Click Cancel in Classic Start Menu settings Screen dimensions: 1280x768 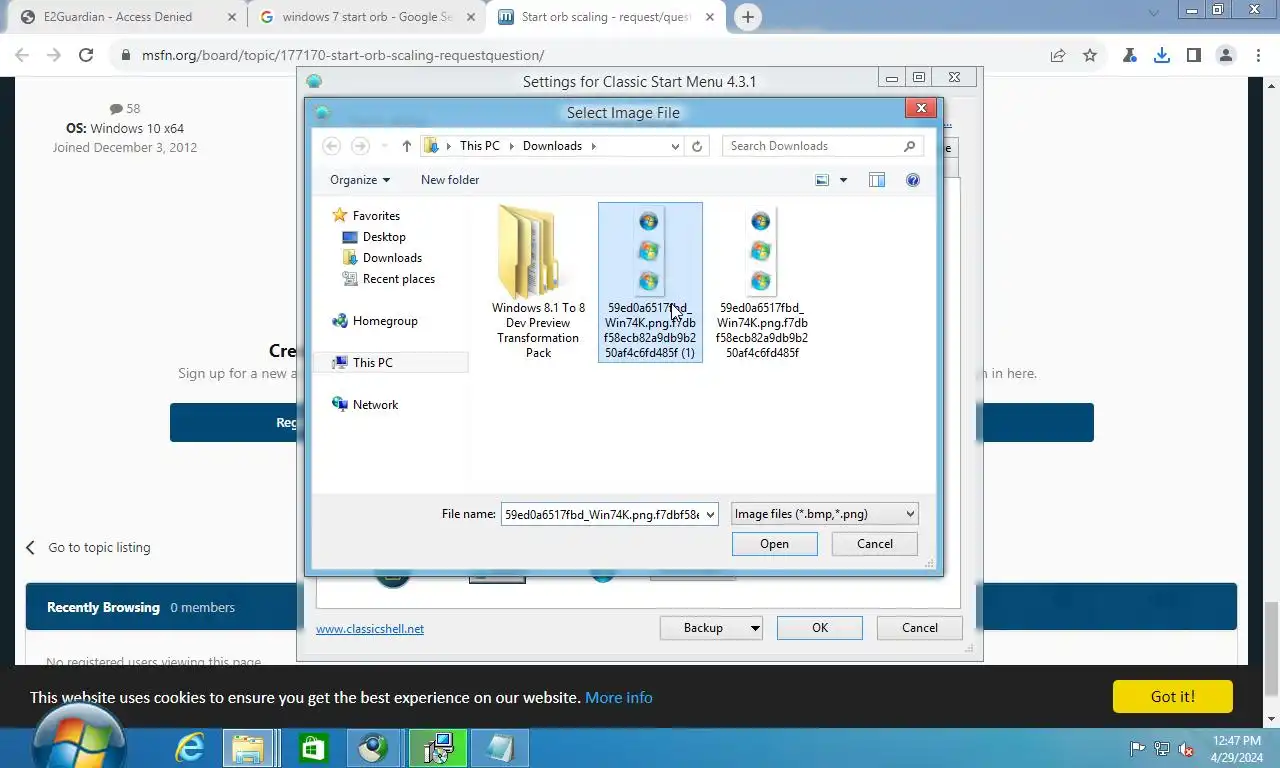coord(920,628)
